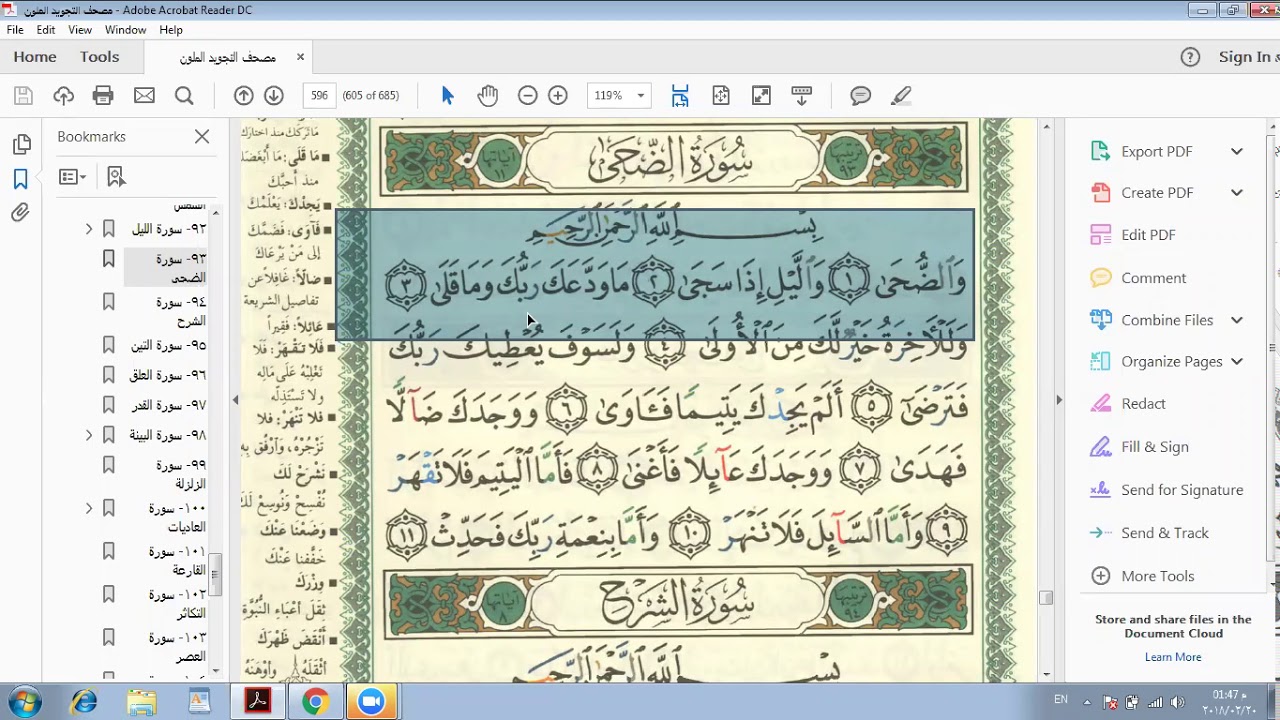Open bookmarks options dropdown
The image size is (1280, 720).
(x=72, y=177)
